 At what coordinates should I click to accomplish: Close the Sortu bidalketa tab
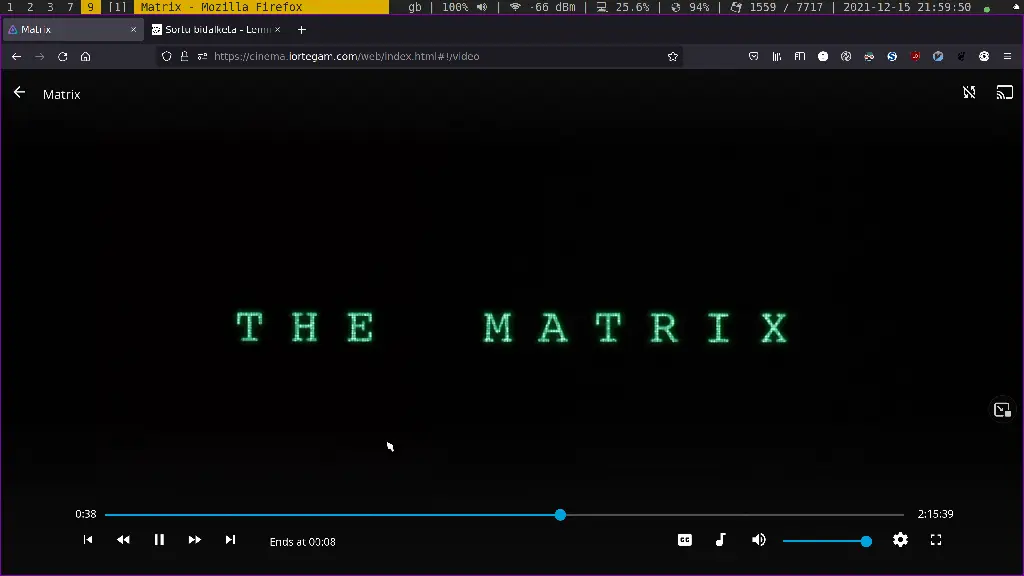pos(278,30)
